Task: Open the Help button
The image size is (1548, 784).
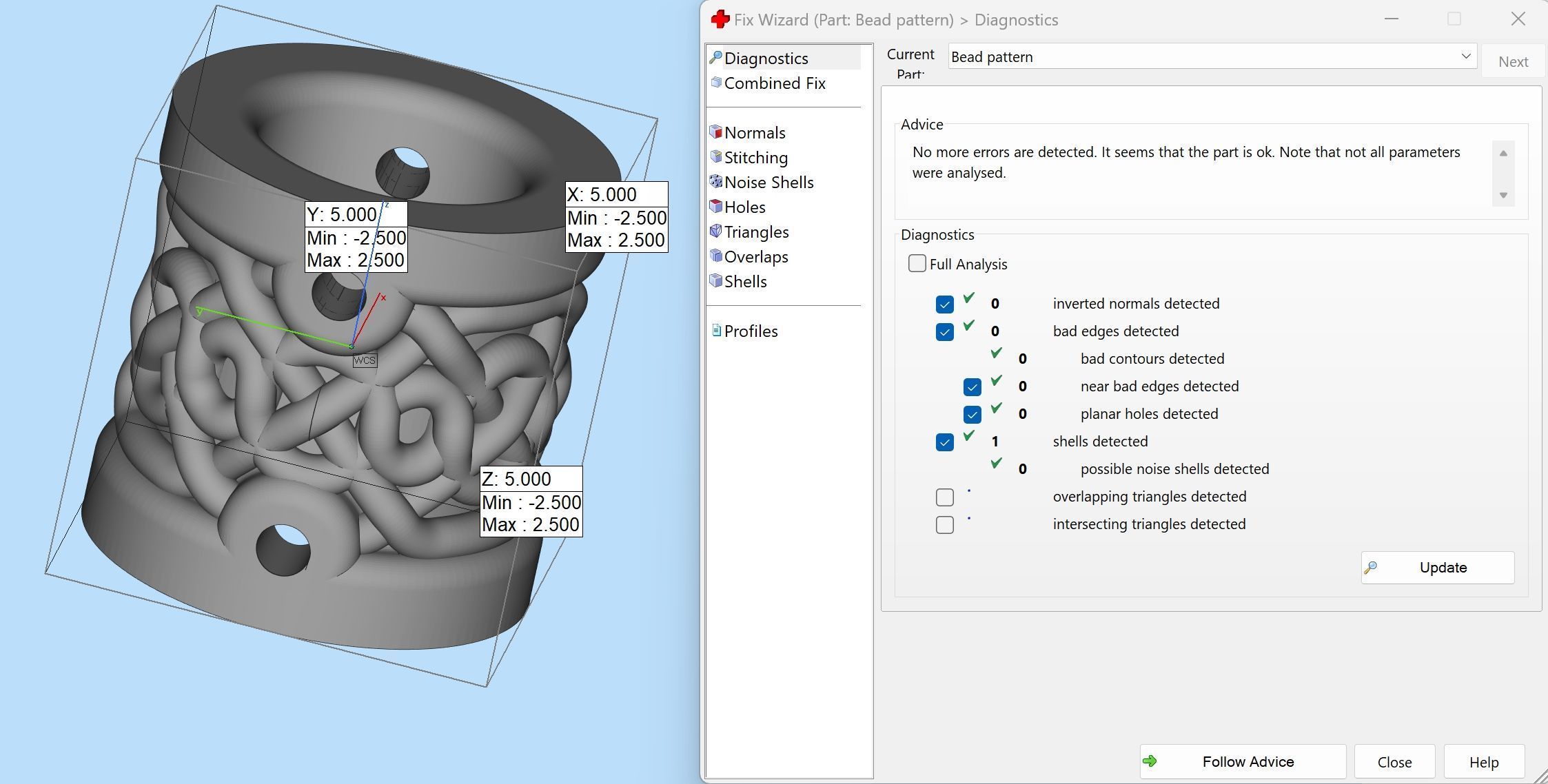Action: coord(1483,762)
